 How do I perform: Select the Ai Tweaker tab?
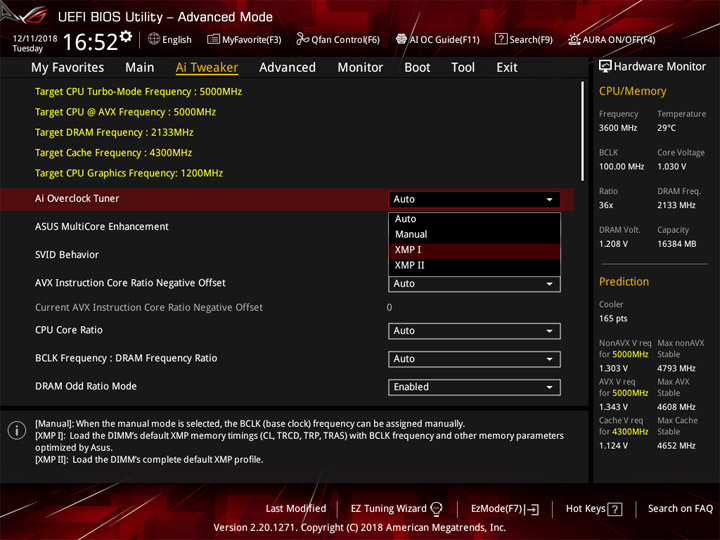(207, 68)
